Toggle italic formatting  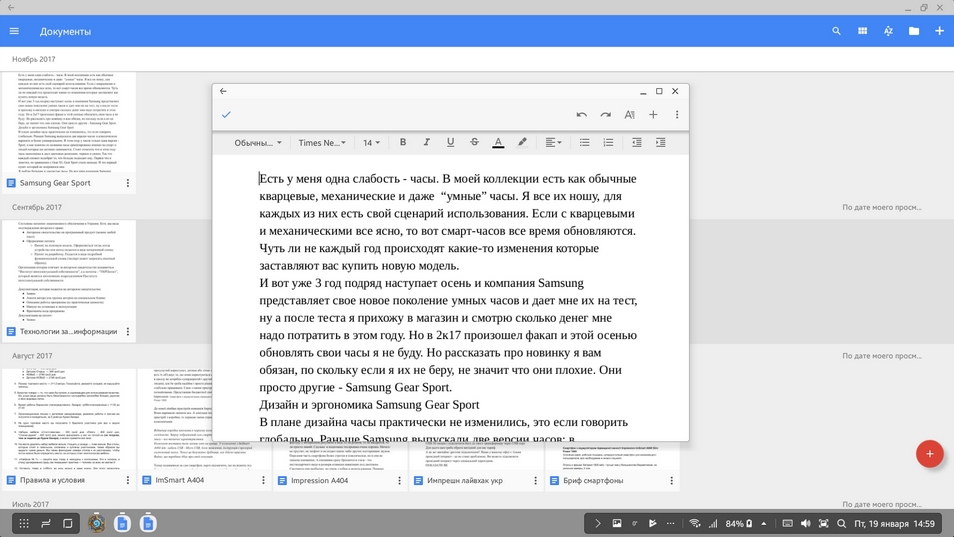pyautogui.click(x=427, y=142)
